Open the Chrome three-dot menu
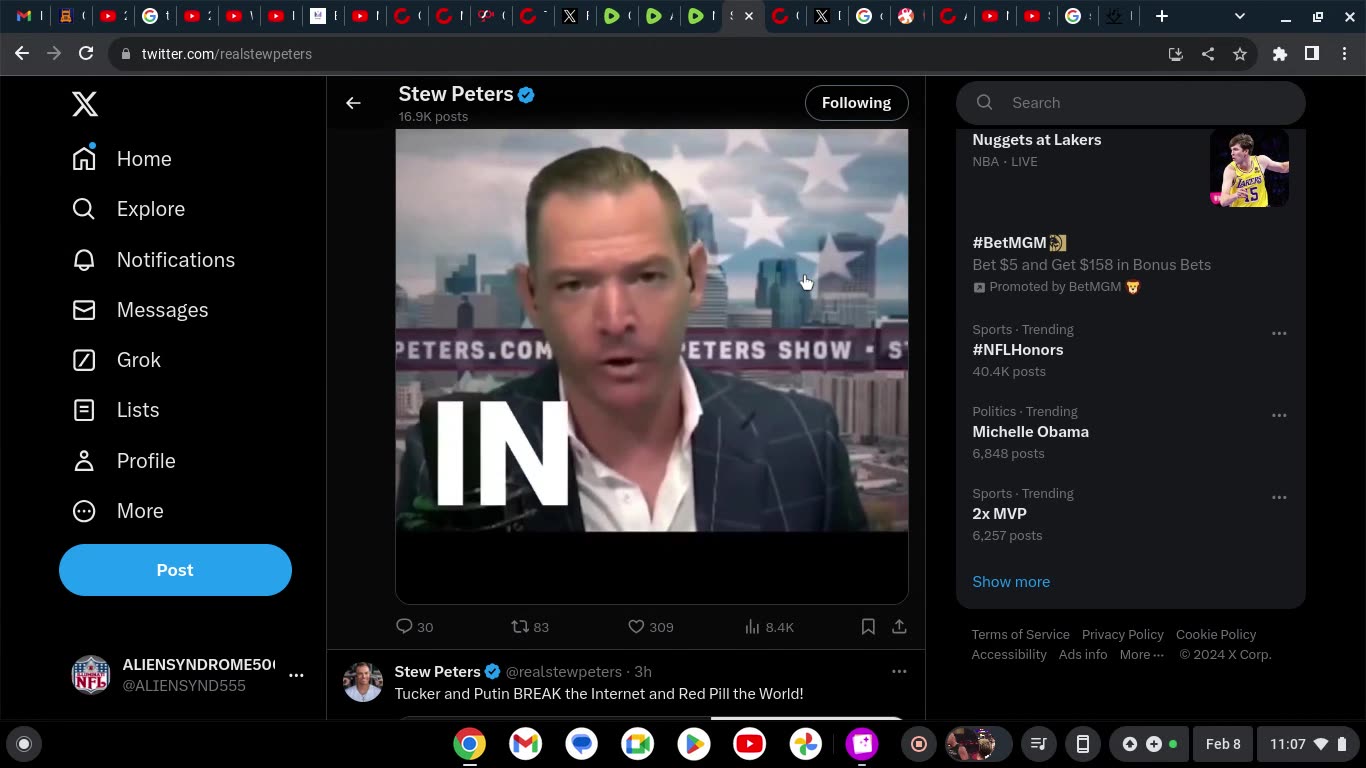1366x768 pixels. [1344, 54]
